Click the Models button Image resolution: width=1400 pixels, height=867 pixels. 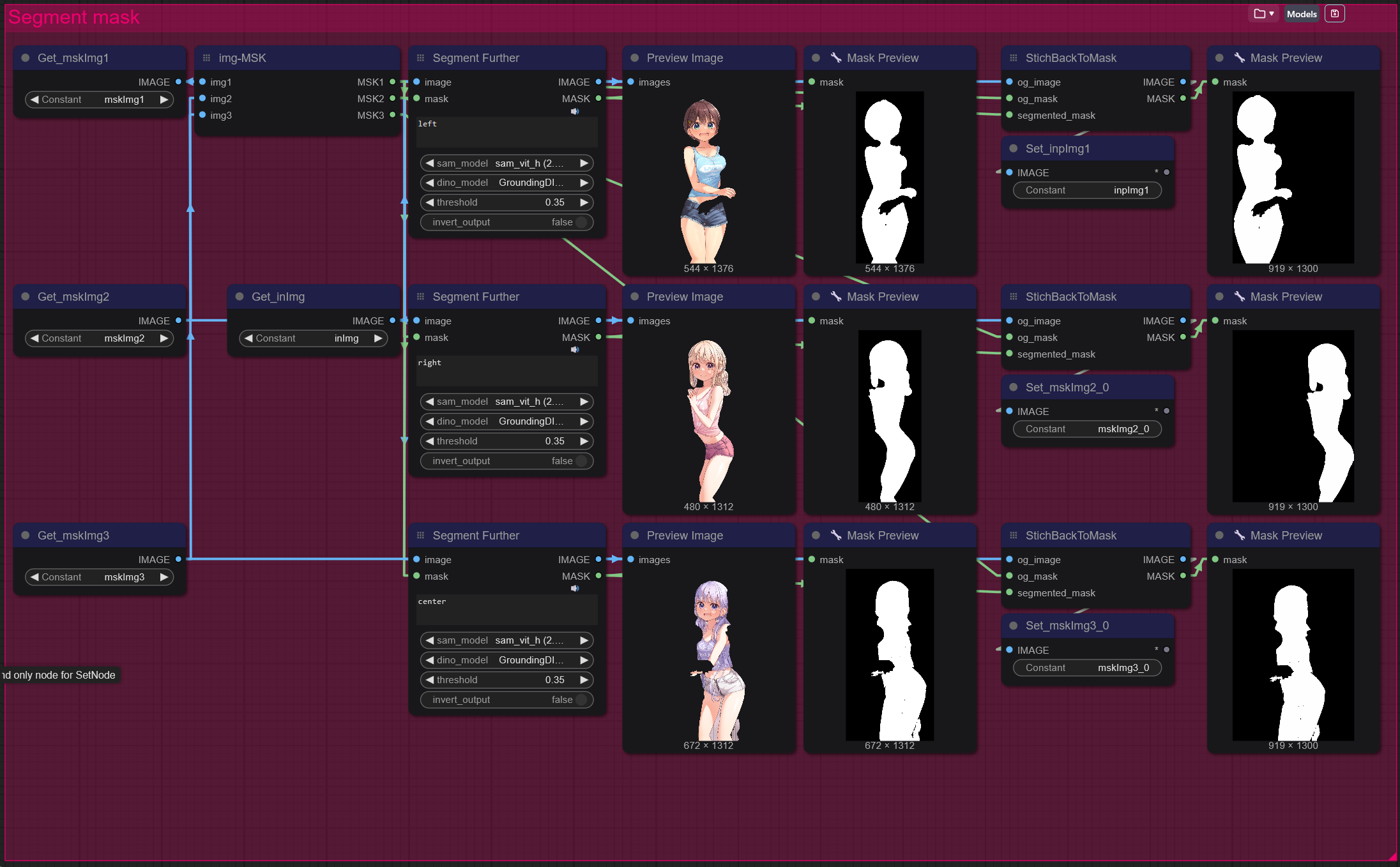tap(1301, 13)
